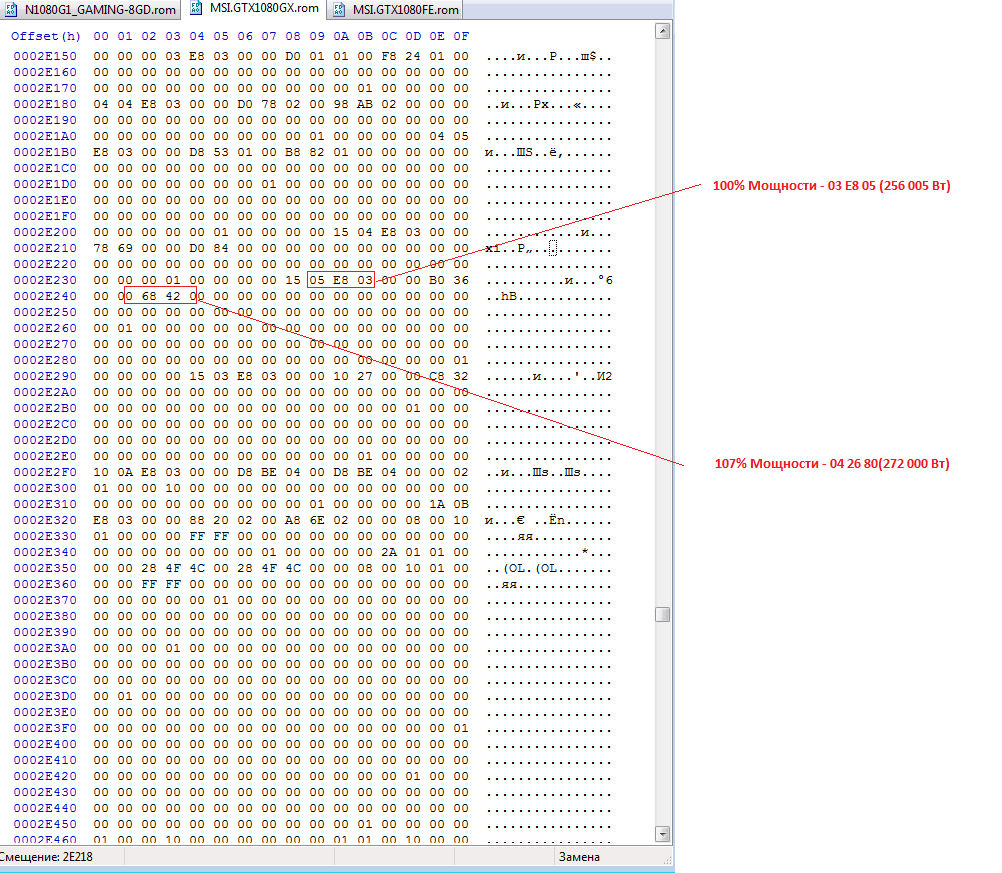The image size is (1002, 873).
Task: Click the ASCII text '..hB' in row 0002E240
Action: tap(501, 296)
